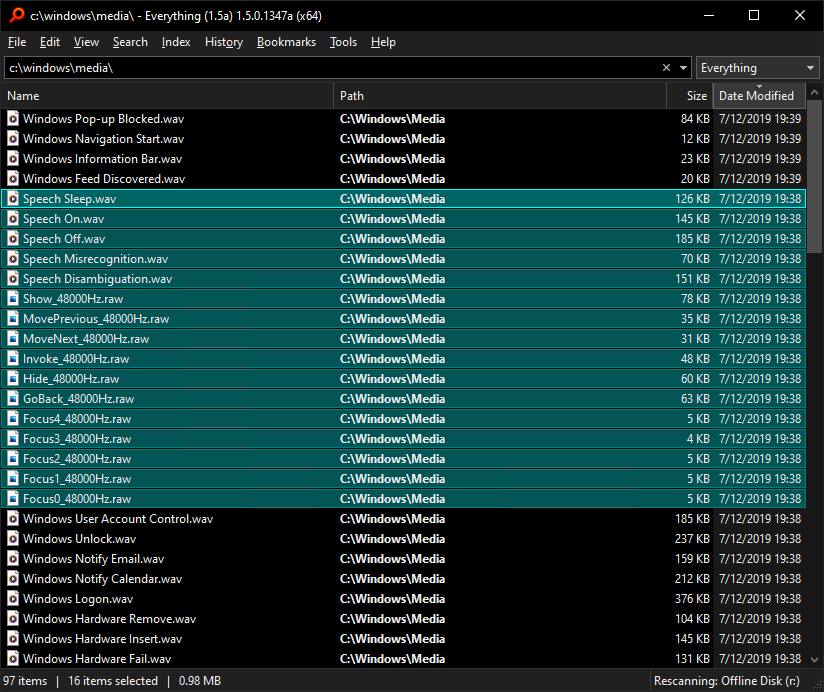Click the file icon of Hide_48000Hz.raw
The height and width of the screenshot is (692, 824).
point(13,378)
